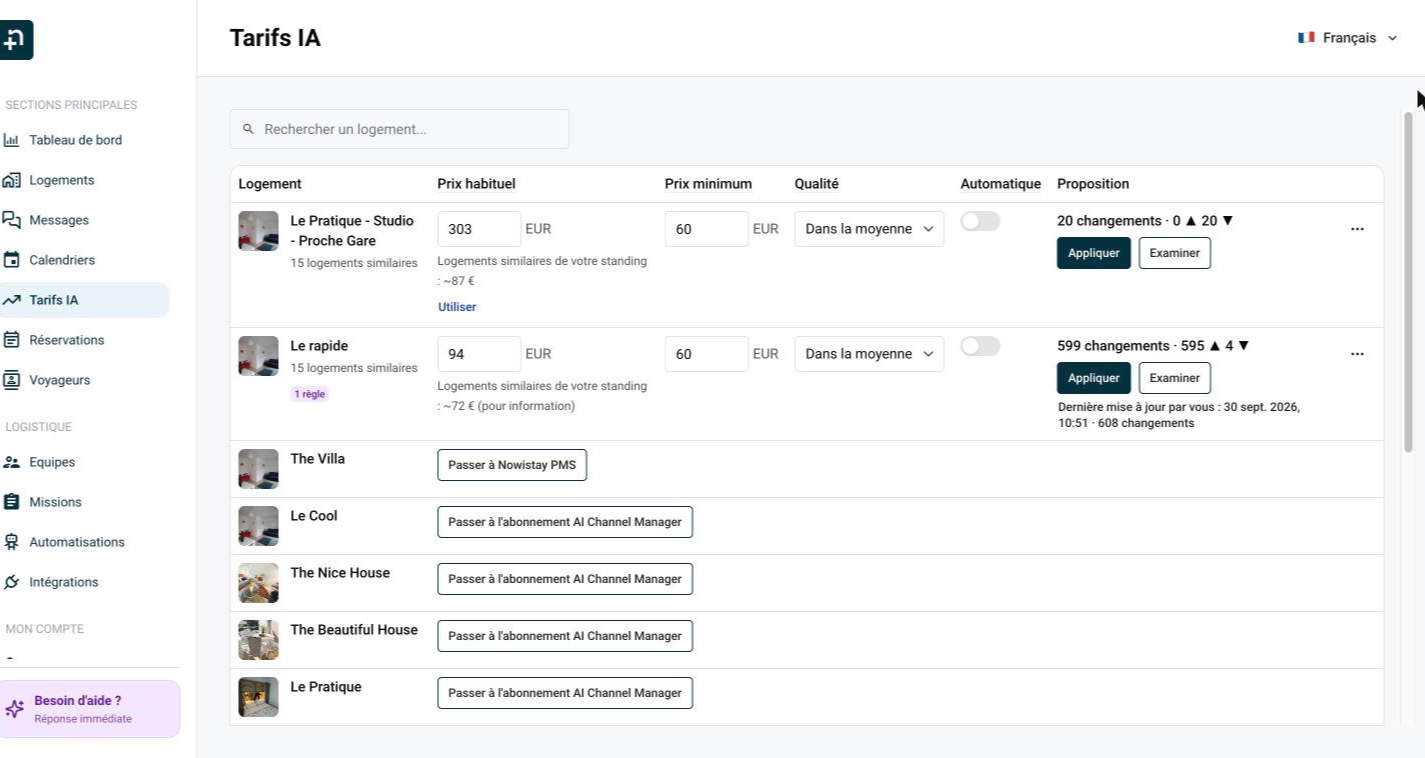This screenshot has height=758, width=1425.
Task: Click the search magnifier icon
Action: point(249,130)
